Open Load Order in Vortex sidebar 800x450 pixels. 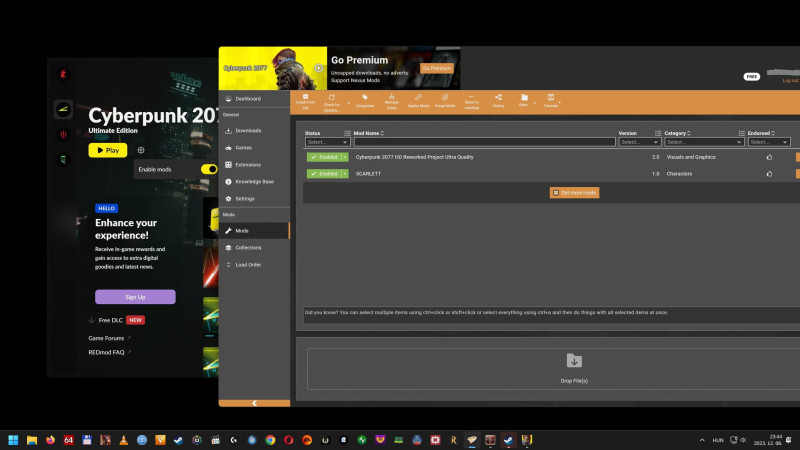(254, 265)
